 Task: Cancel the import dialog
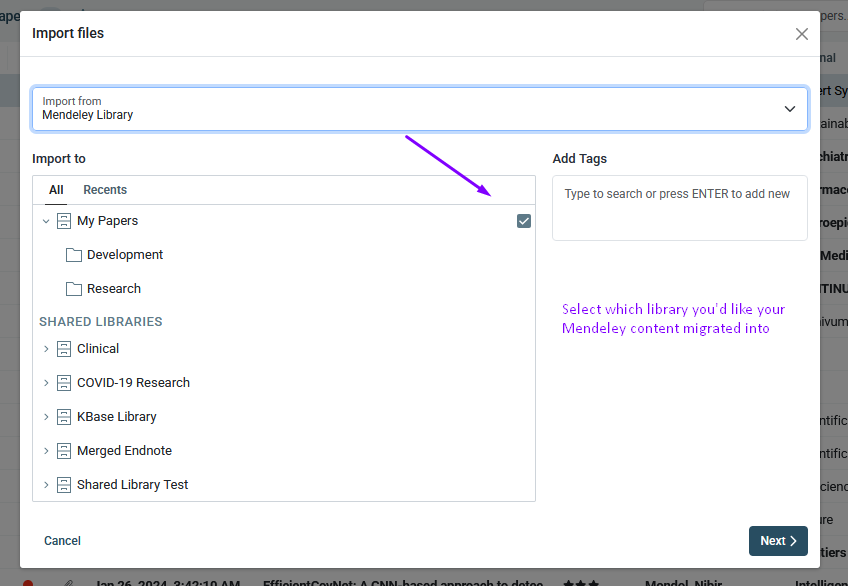62,541
